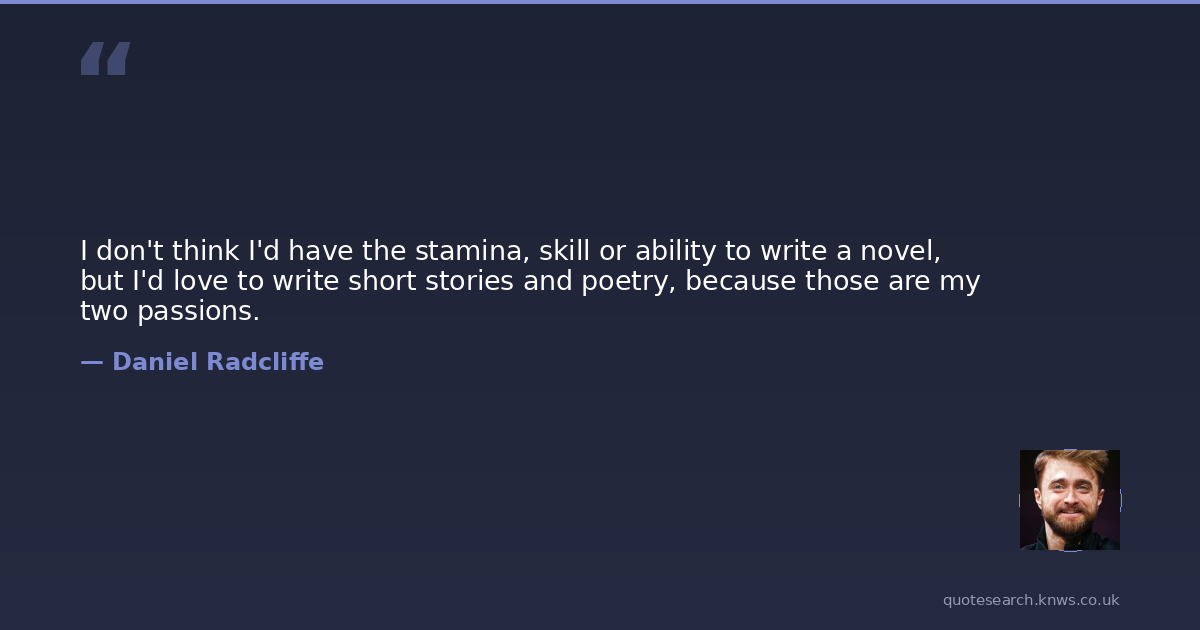Click the first name "Daniel" in attribution
Viewport: 1200px width, 630px height.
coord(155,362)
